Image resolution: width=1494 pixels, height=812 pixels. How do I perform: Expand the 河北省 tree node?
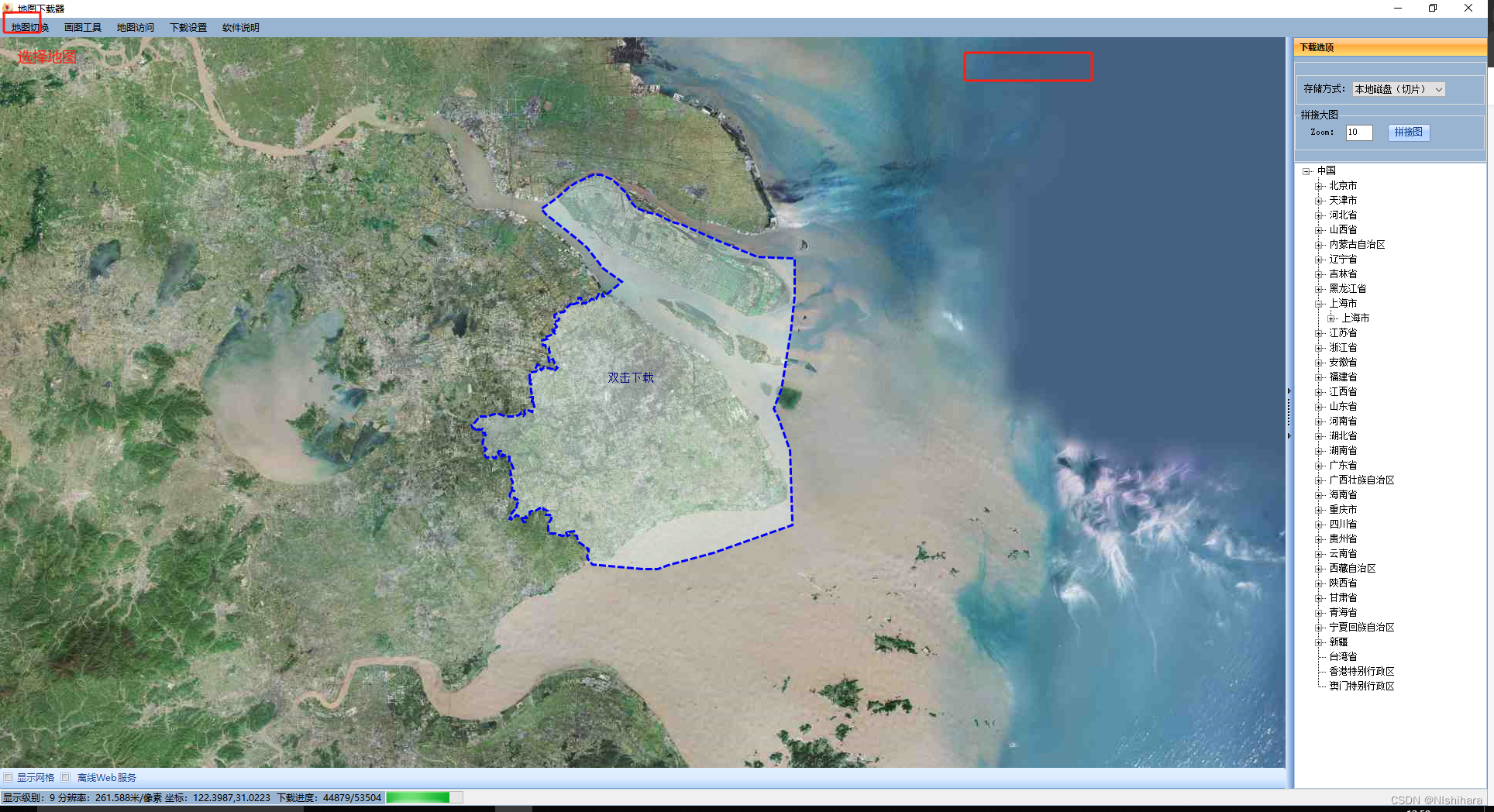[1319, 215]
